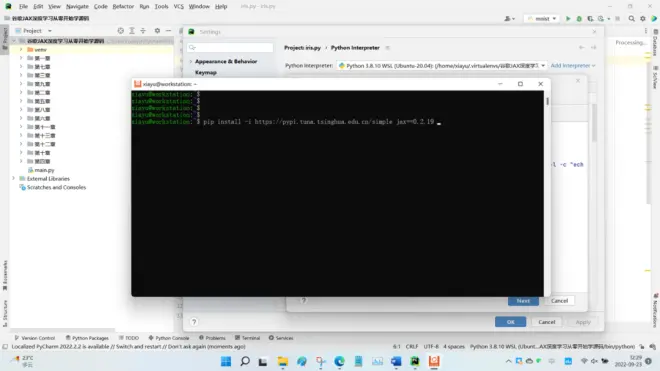This screenshot has width=660, height=371.
Task: Open Project panel options gear
Action: (157, 31)
